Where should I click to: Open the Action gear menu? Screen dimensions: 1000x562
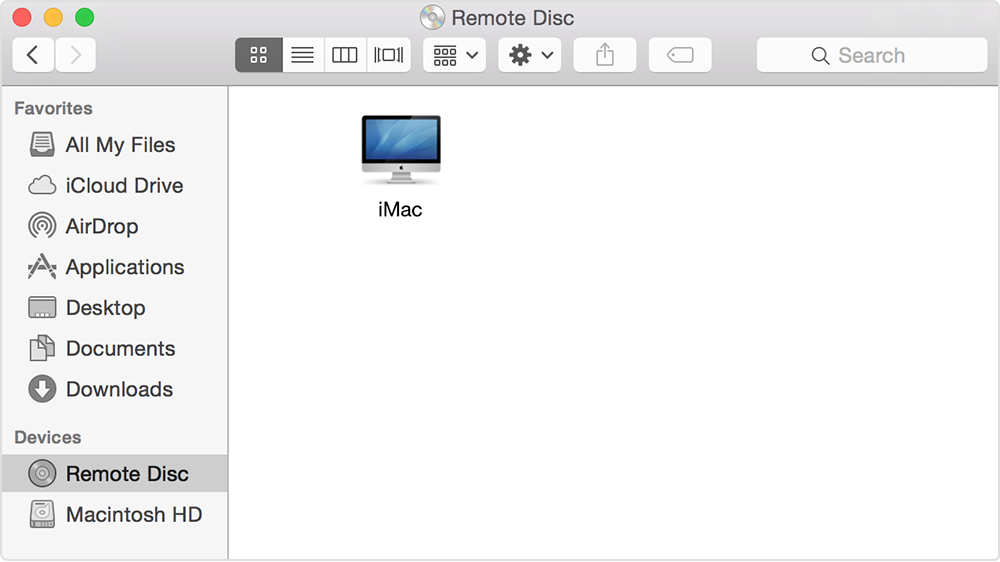coord(530,55)
